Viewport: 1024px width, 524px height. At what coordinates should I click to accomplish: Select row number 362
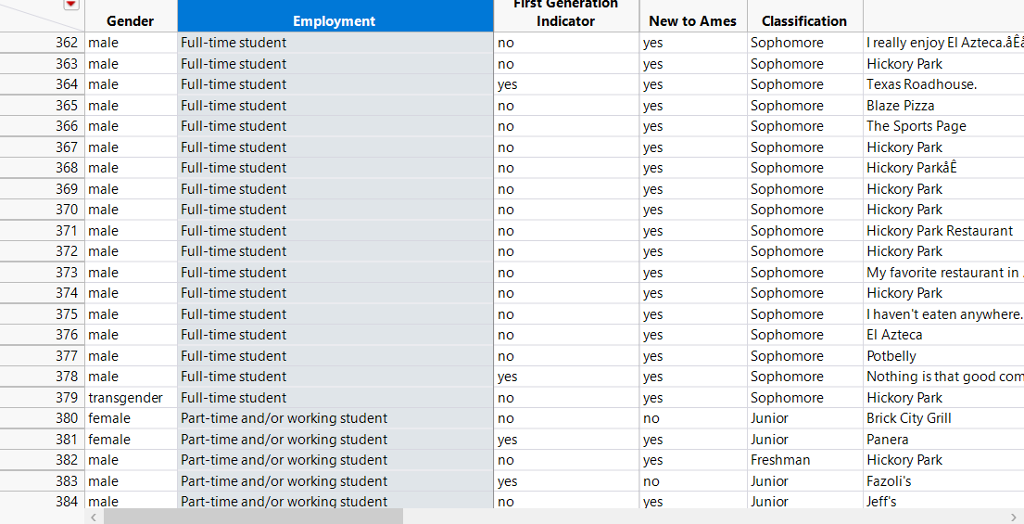point(66,43)
